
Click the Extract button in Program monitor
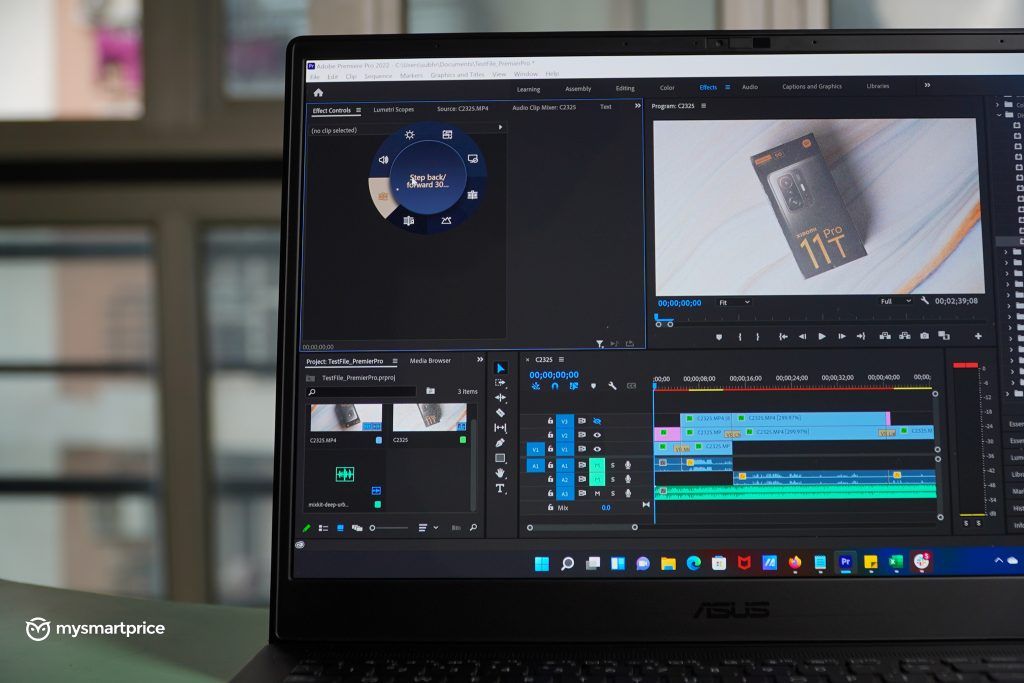(x=904, y=336)
